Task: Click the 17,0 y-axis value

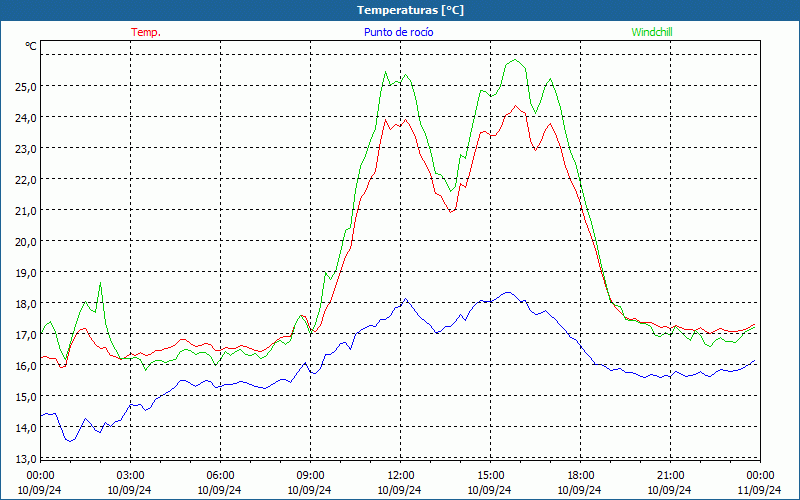Action: 26,335
